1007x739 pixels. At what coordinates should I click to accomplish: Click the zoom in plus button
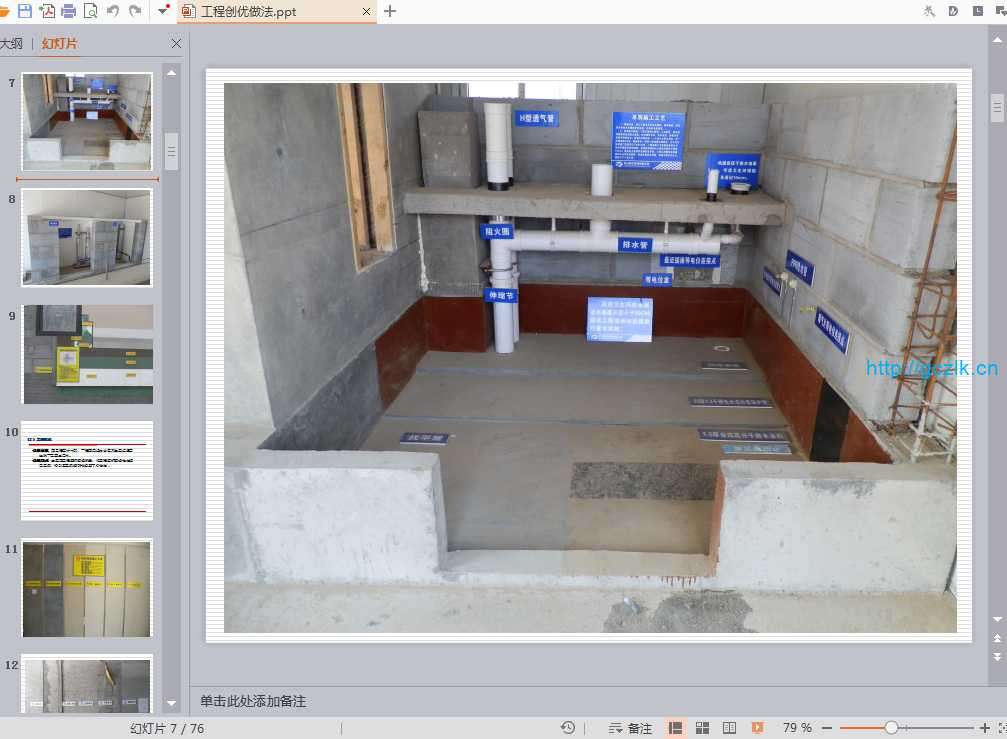pos(985,728)
